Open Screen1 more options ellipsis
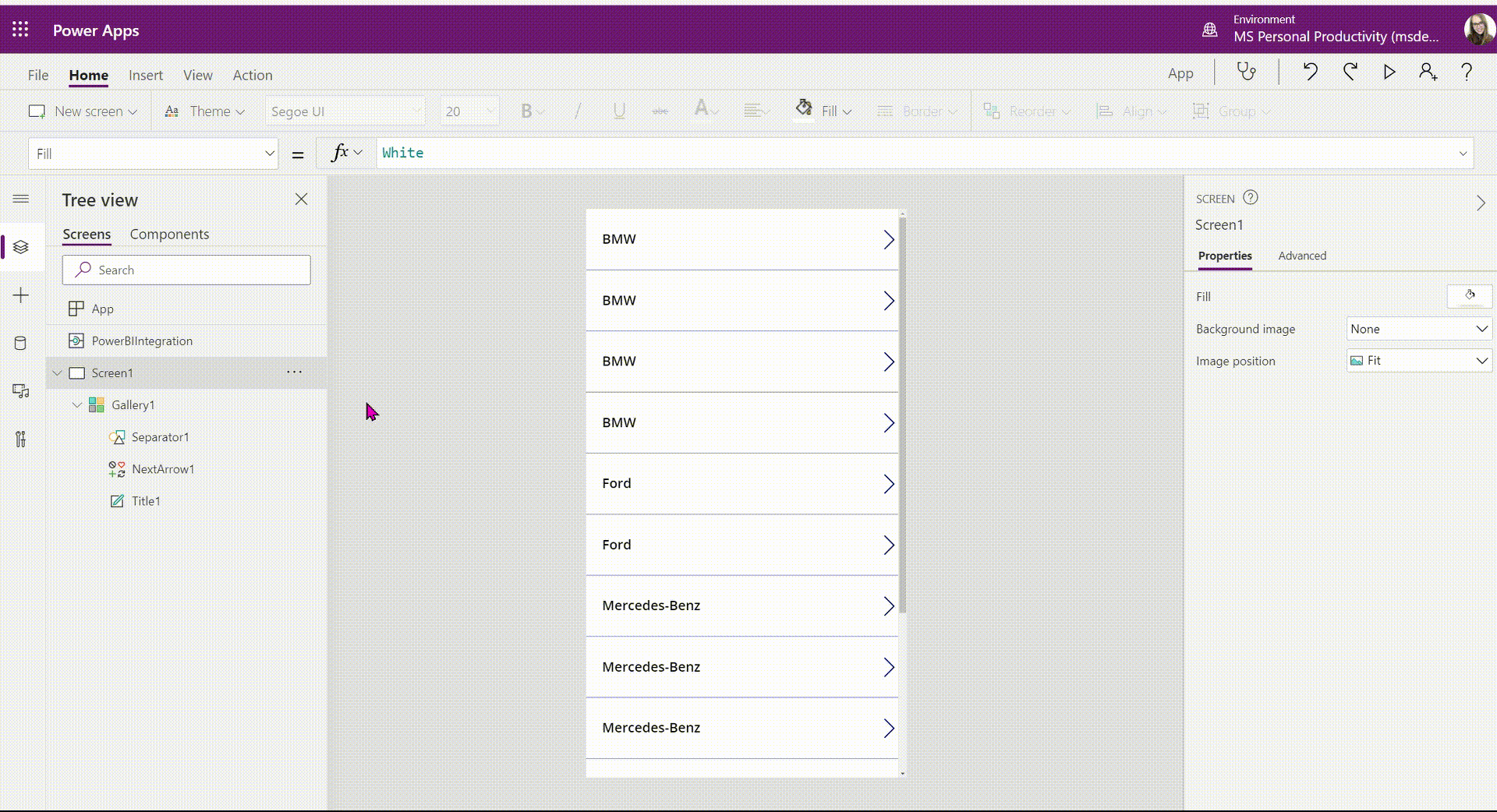1497x812 pixels. coord(294,372)
